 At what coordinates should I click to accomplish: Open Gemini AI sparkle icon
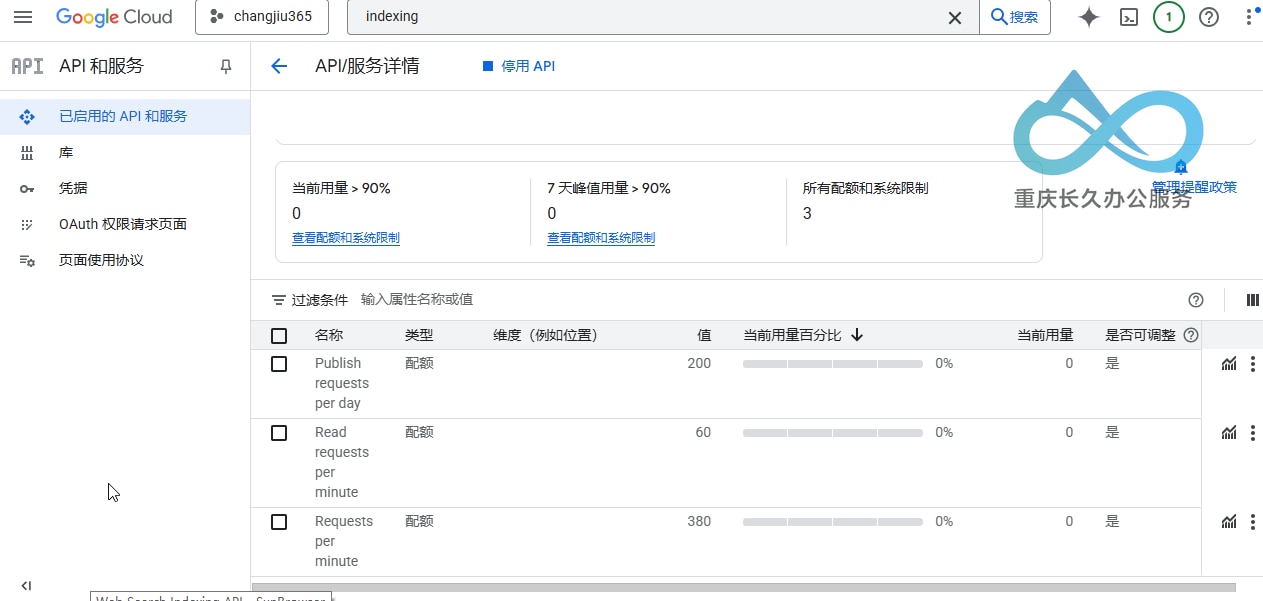click(x=1089, y=17)
